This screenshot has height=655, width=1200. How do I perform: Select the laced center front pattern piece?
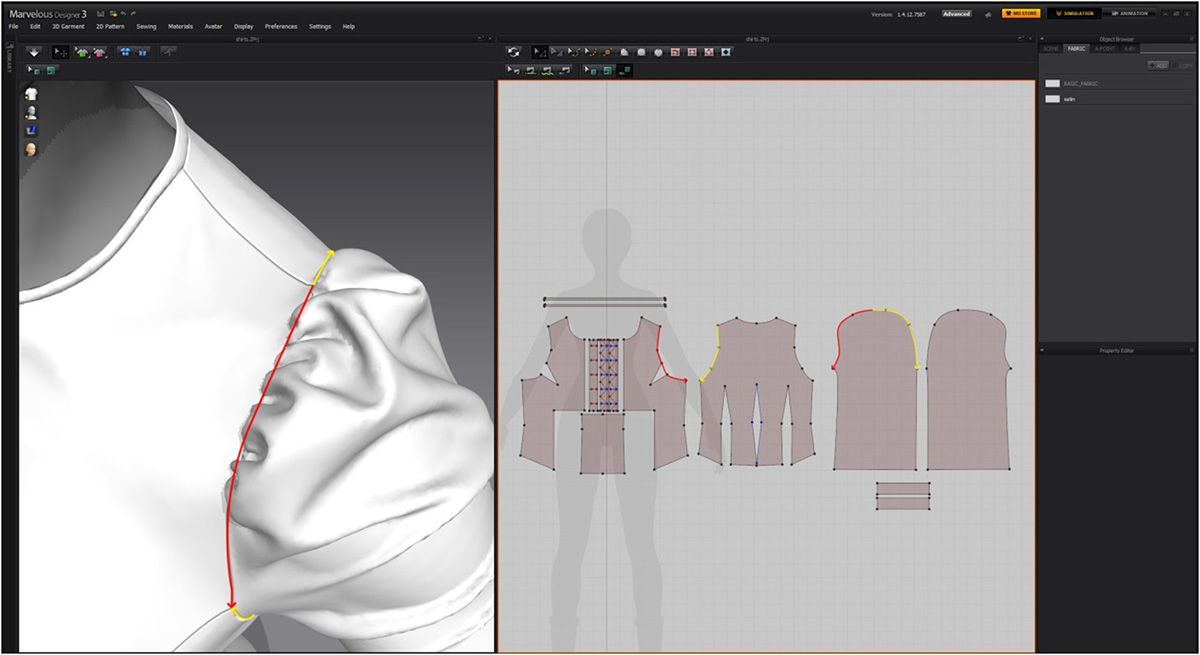click(603, 375)
